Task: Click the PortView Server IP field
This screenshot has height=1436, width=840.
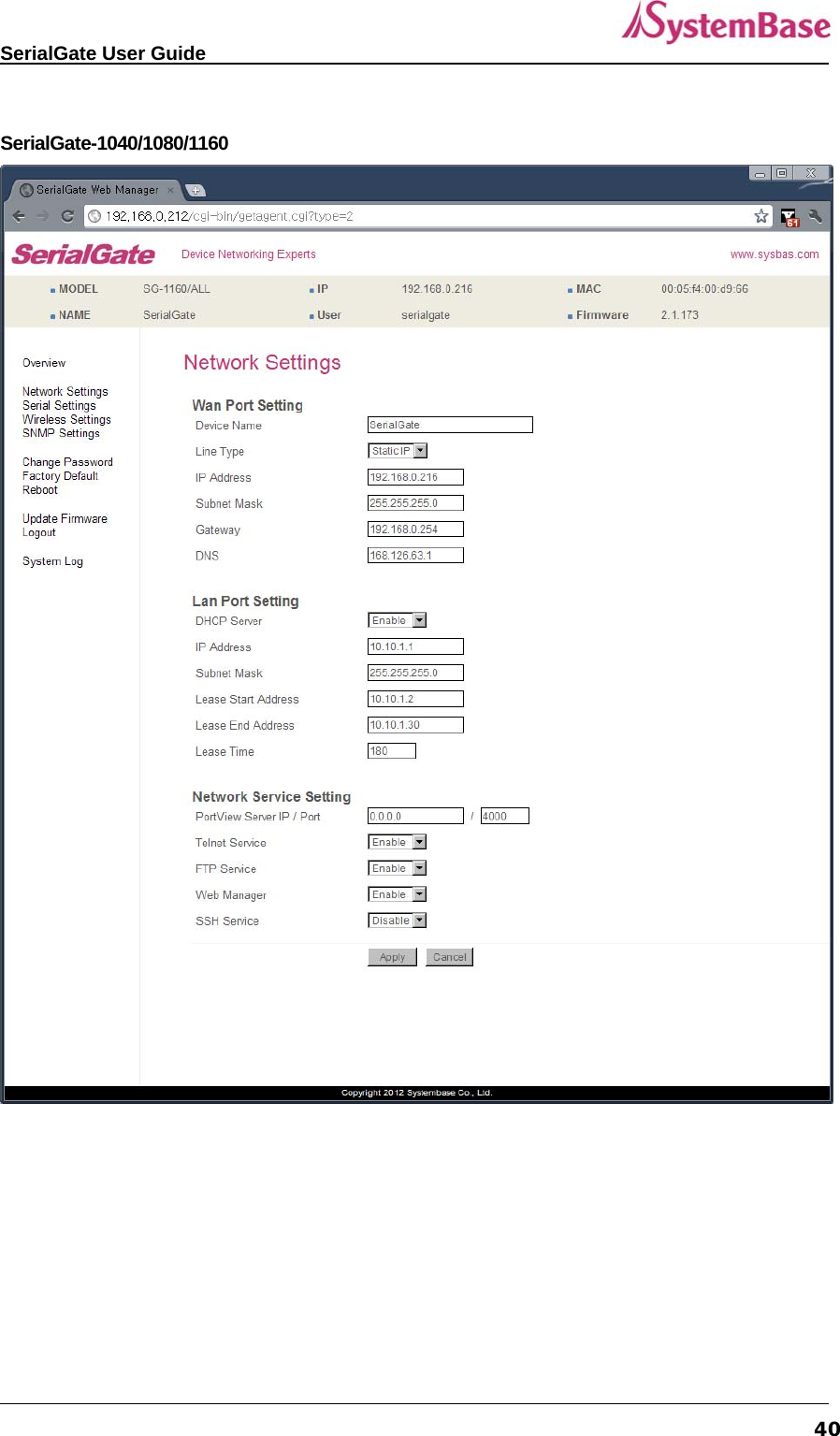Action: click(415, 816)
